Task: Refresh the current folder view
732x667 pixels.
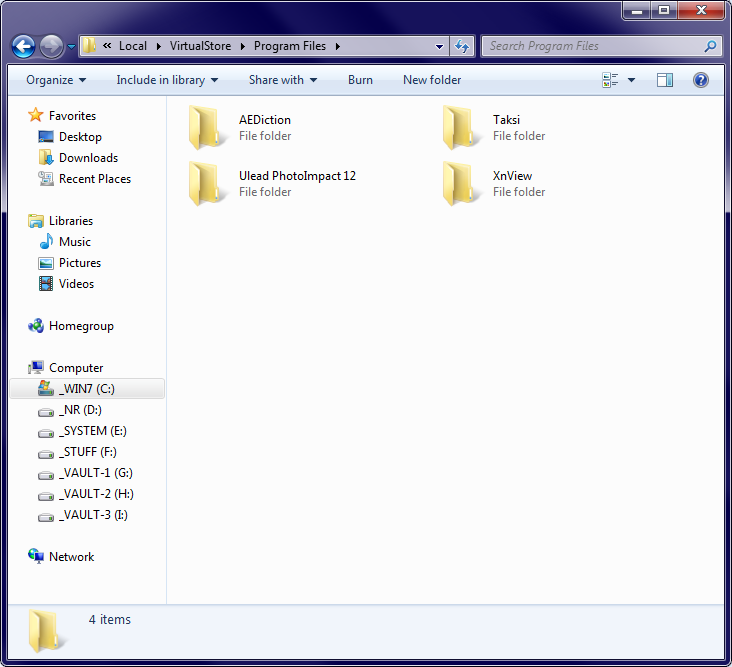Action: pos(462,46)
